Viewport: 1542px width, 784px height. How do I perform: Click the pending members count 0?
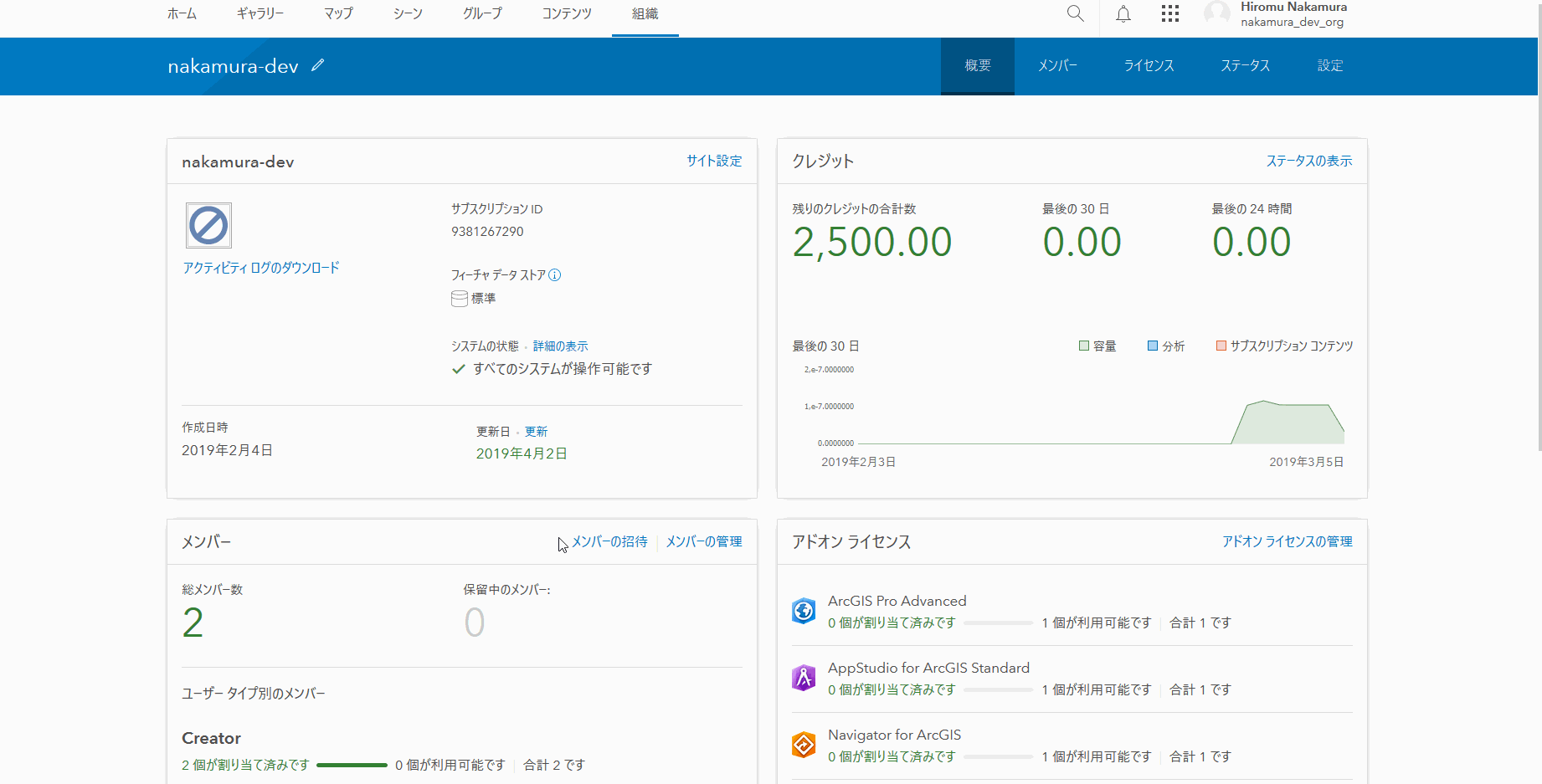475,623
